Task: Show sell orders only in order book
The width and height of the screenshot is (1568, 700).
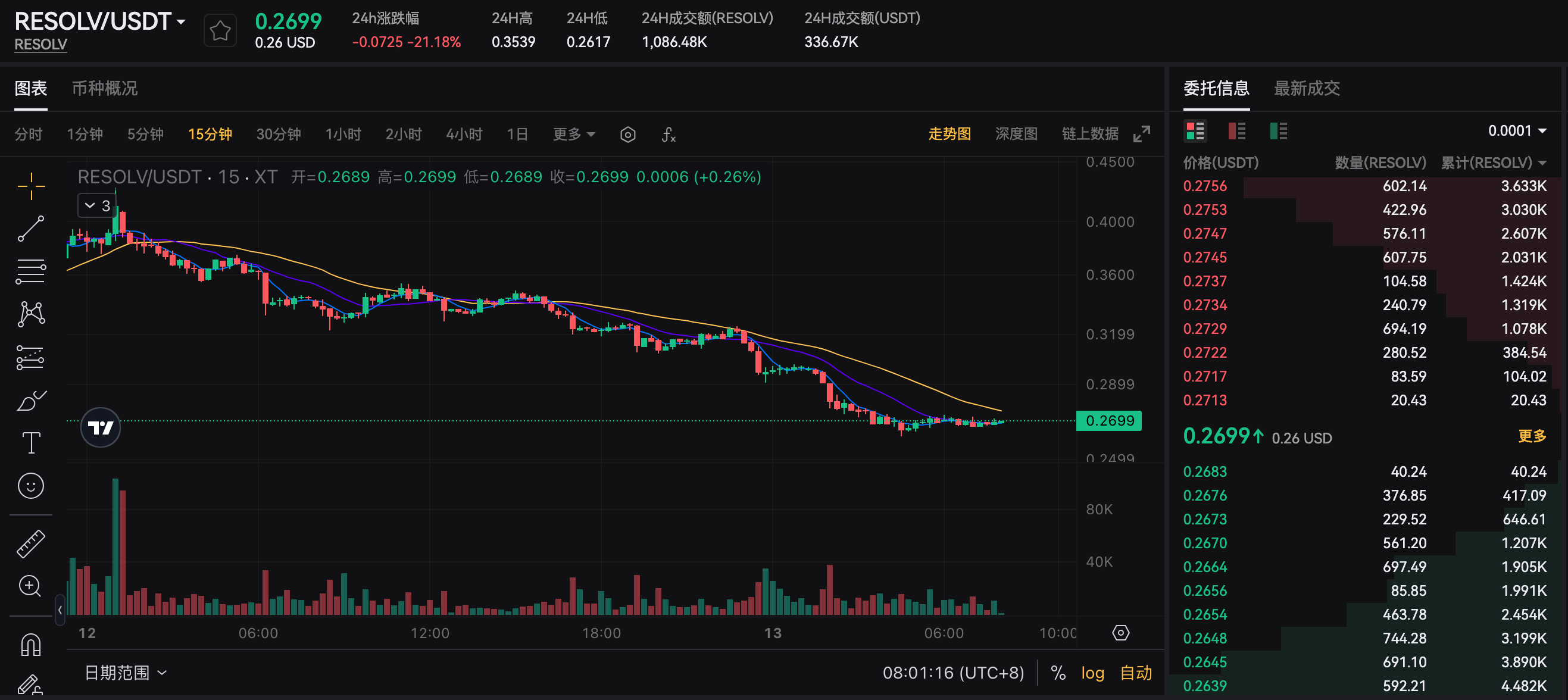Action: pyautogui.click(x=1236, y=131)
